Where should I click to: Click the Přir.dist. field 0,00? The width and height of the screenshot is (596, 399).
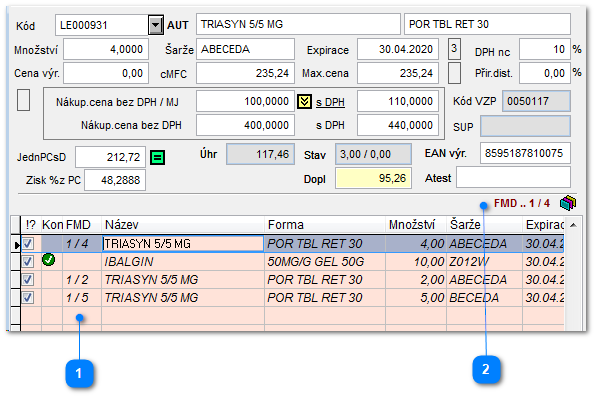[x=545, y=73]
